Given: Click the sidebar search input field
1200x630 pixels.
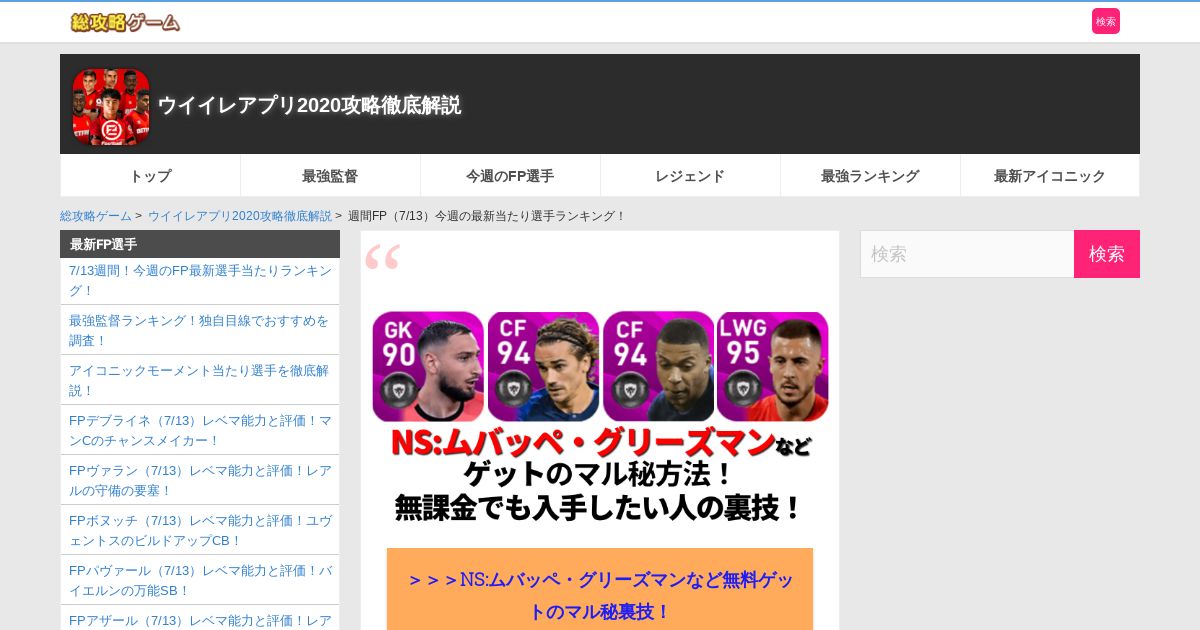Looking at the screenshot, I should click(967, 254).
